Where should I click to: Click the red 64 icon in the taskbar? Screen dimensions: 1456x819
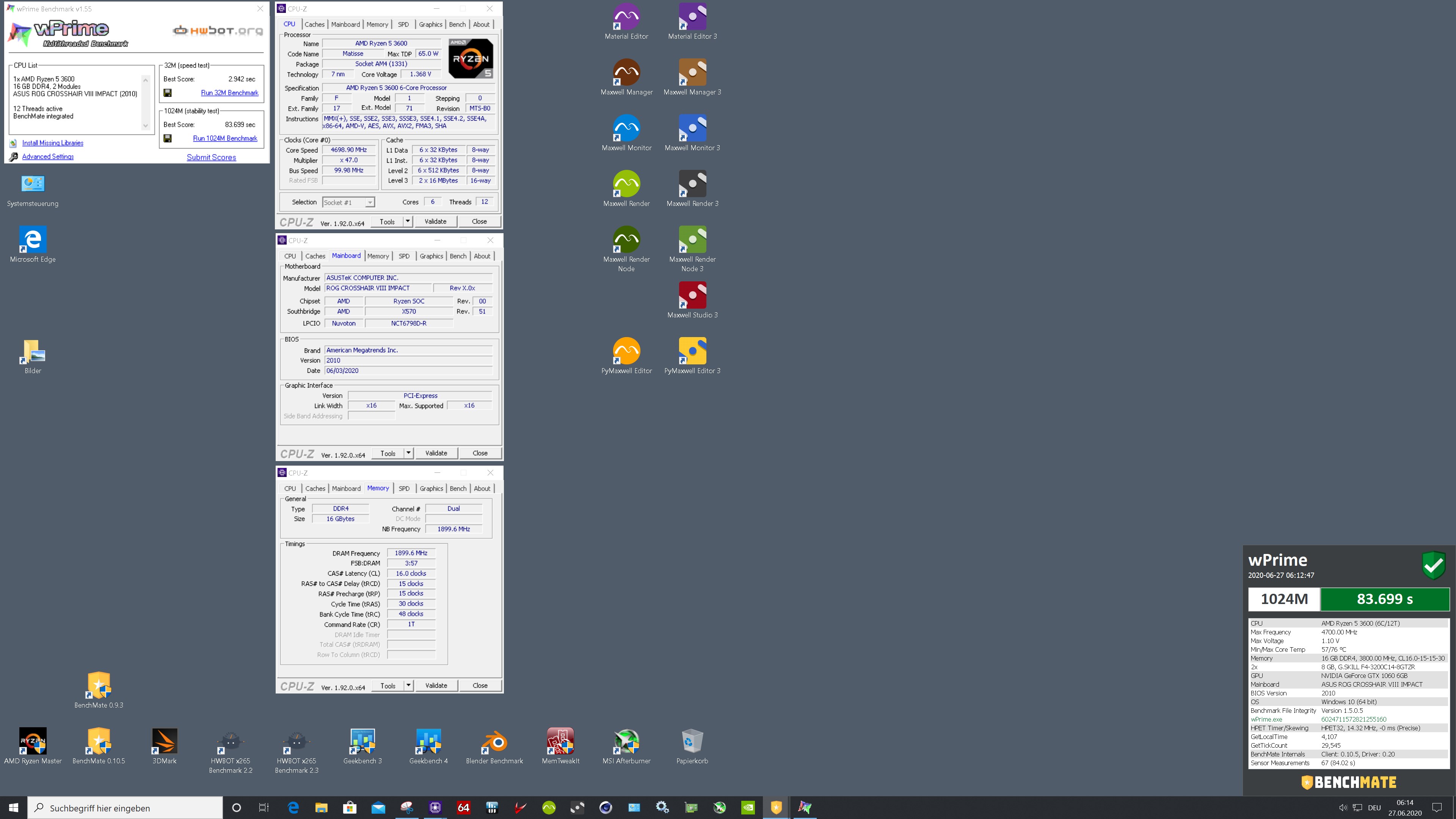463,807
